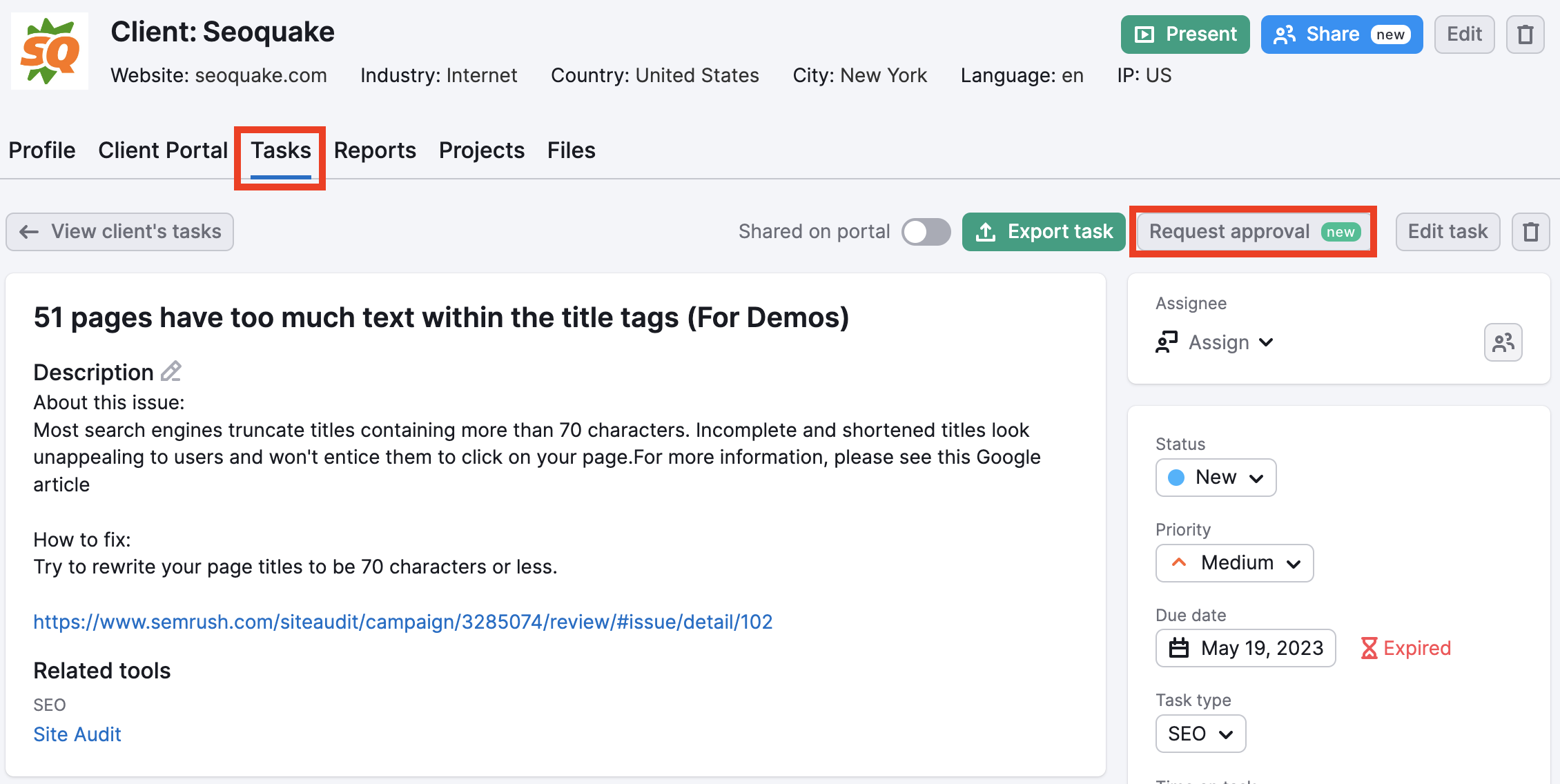This screenshot has height=784, width=1560.
Task: Open the Assign dropdown
Action: click(x=1215, y=342)
